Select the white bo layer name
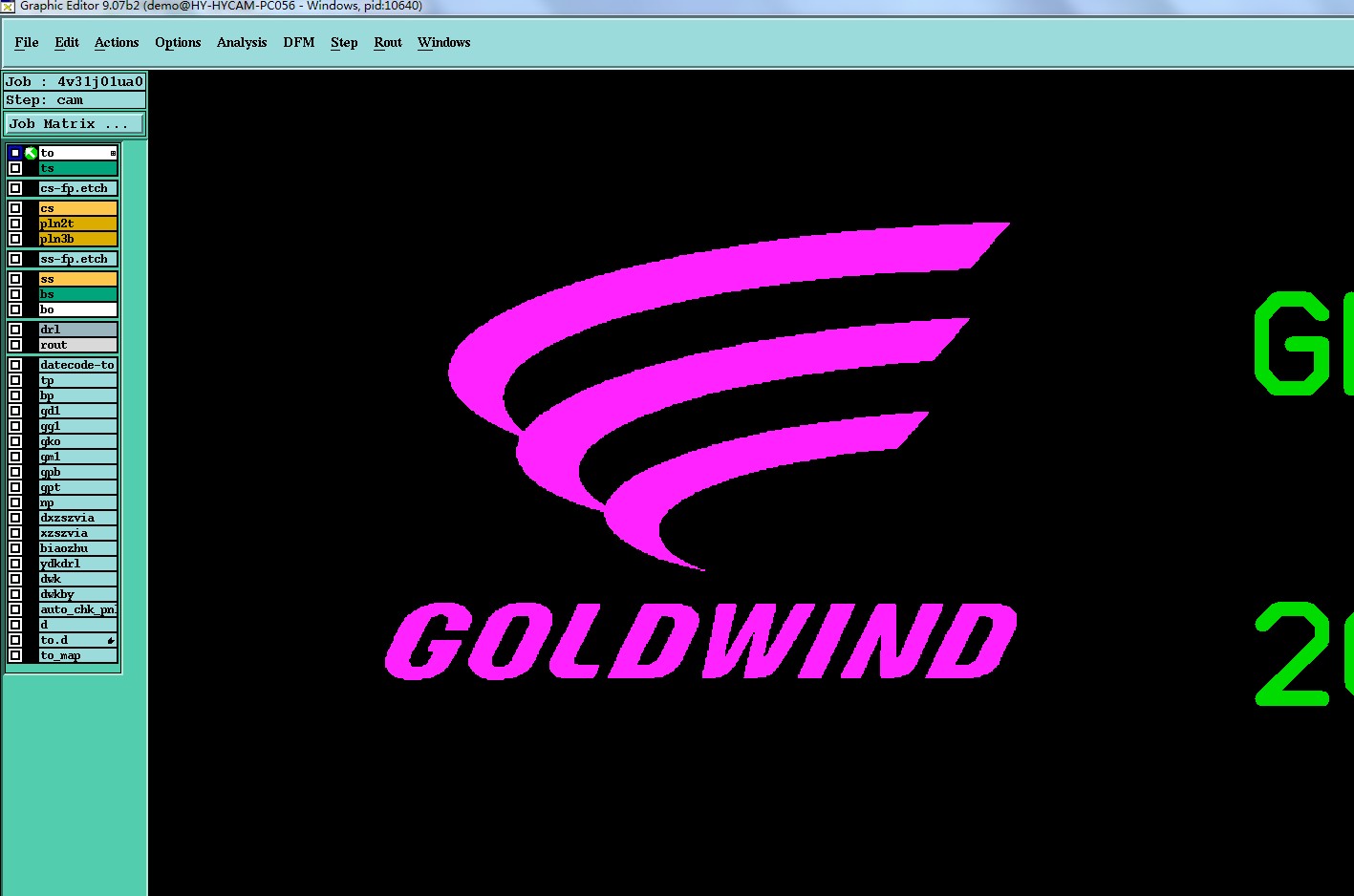Viewport: 1354px width, 896px height. [x=78, y=309]
